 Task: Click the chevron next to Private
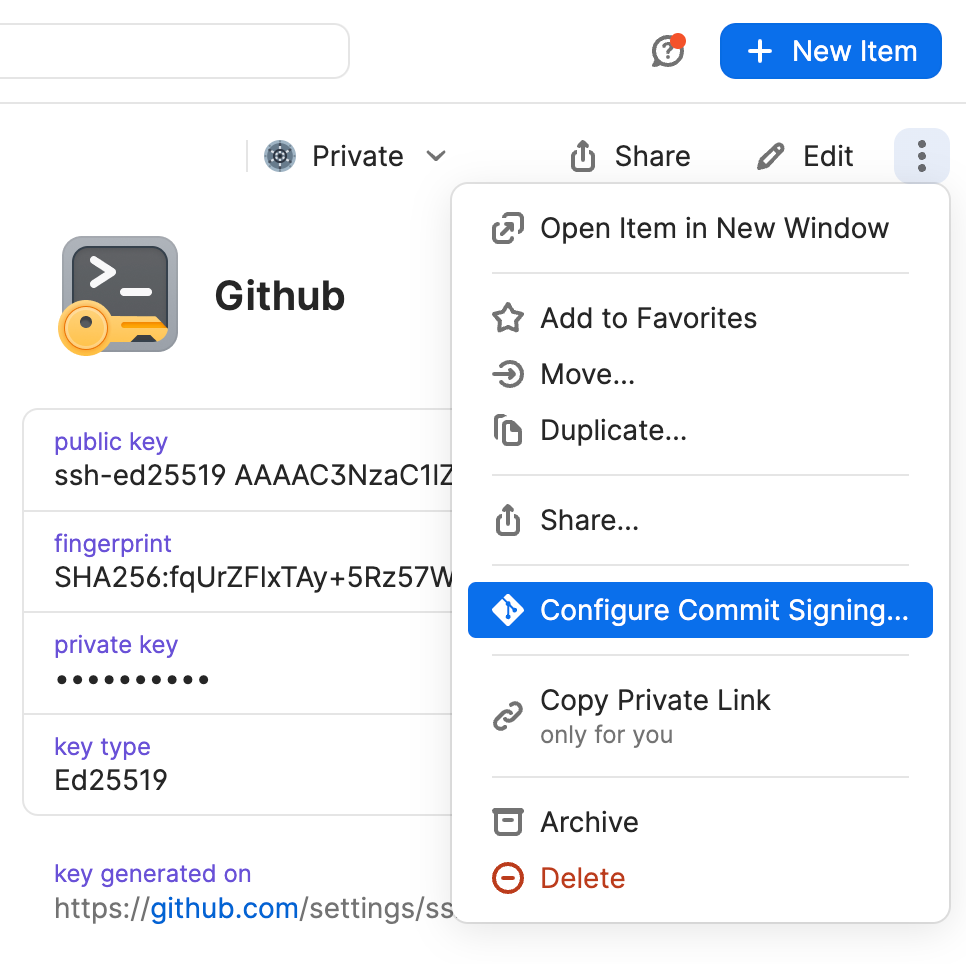click(437, 156)
